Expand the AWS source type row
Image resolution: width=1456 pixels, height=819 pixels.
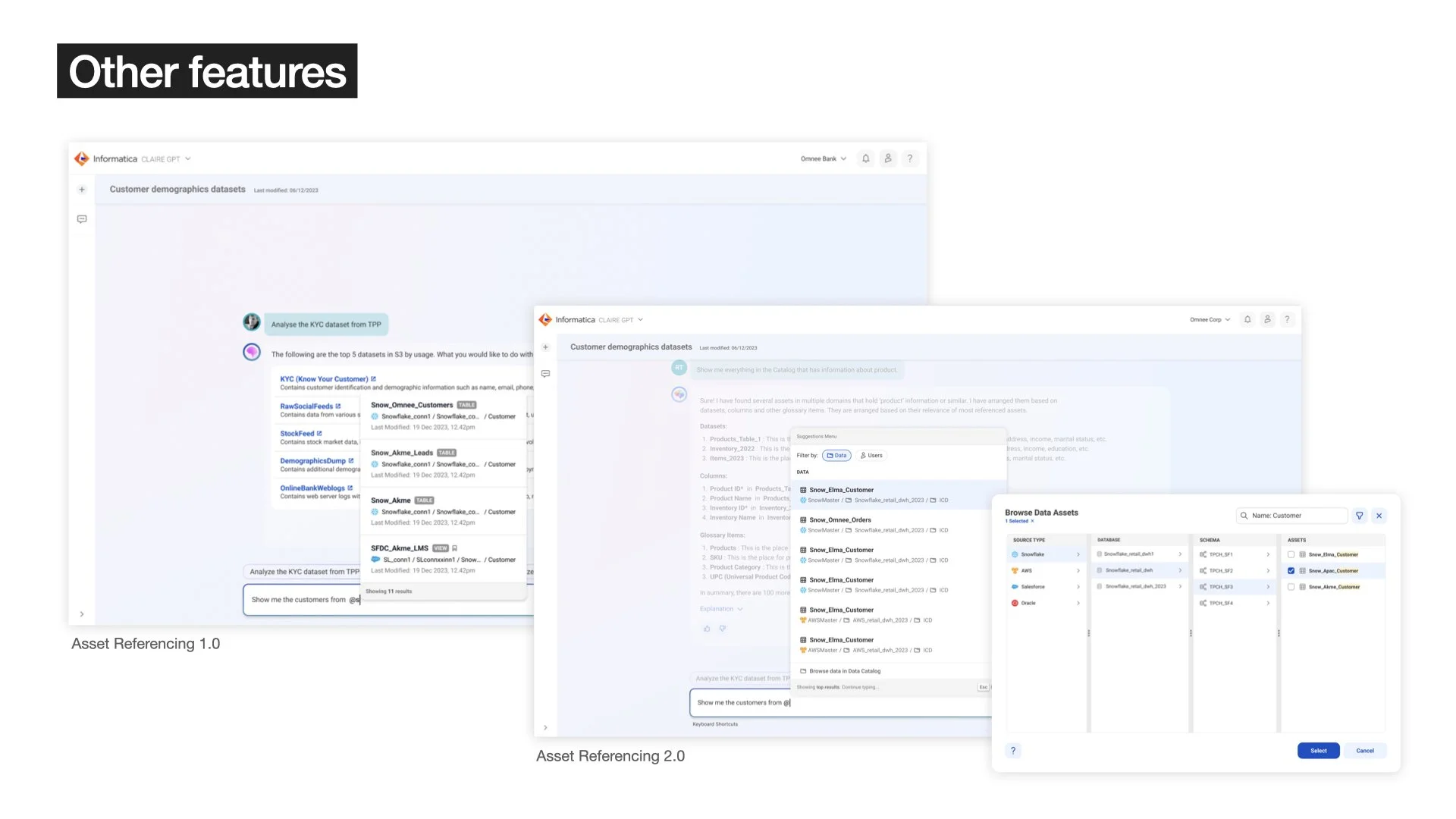(1046, 571)
